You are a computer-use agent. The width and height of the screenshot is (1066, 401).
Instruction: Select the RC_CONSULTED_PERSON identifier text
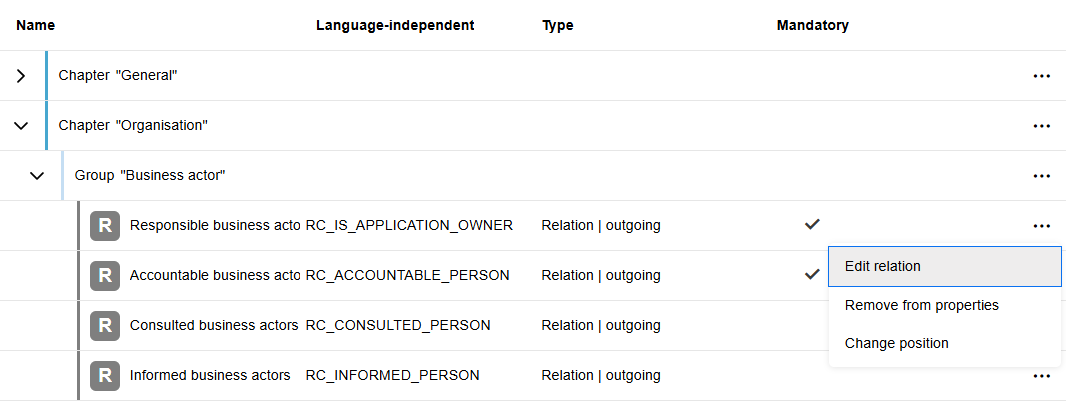coord(398,325)
